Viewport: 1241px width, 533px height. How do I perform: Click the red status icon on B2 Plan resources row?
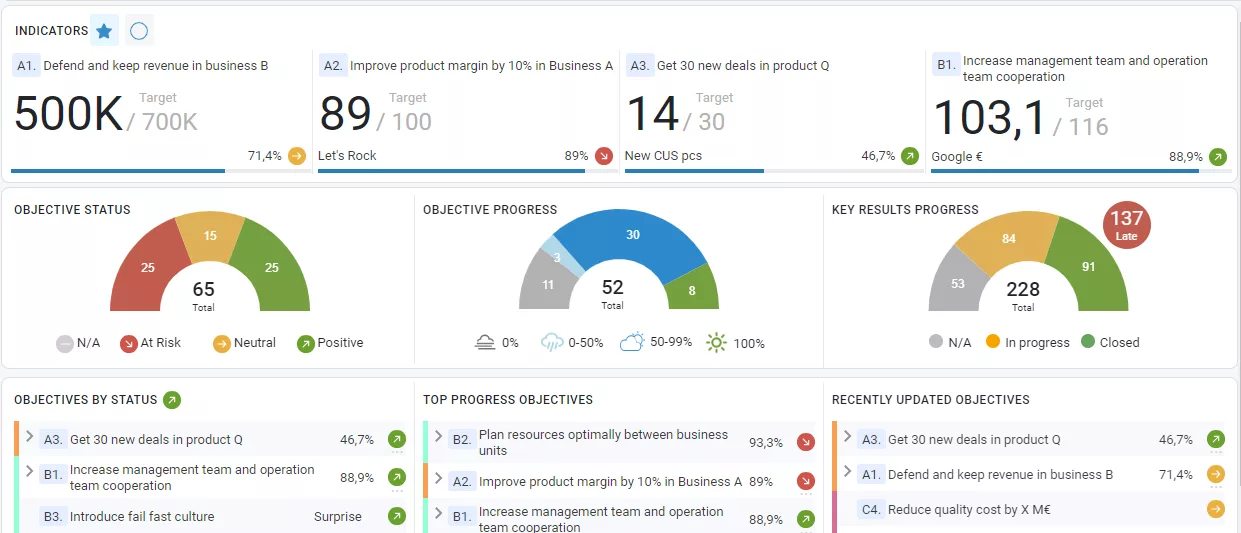[x=806, y=442]
